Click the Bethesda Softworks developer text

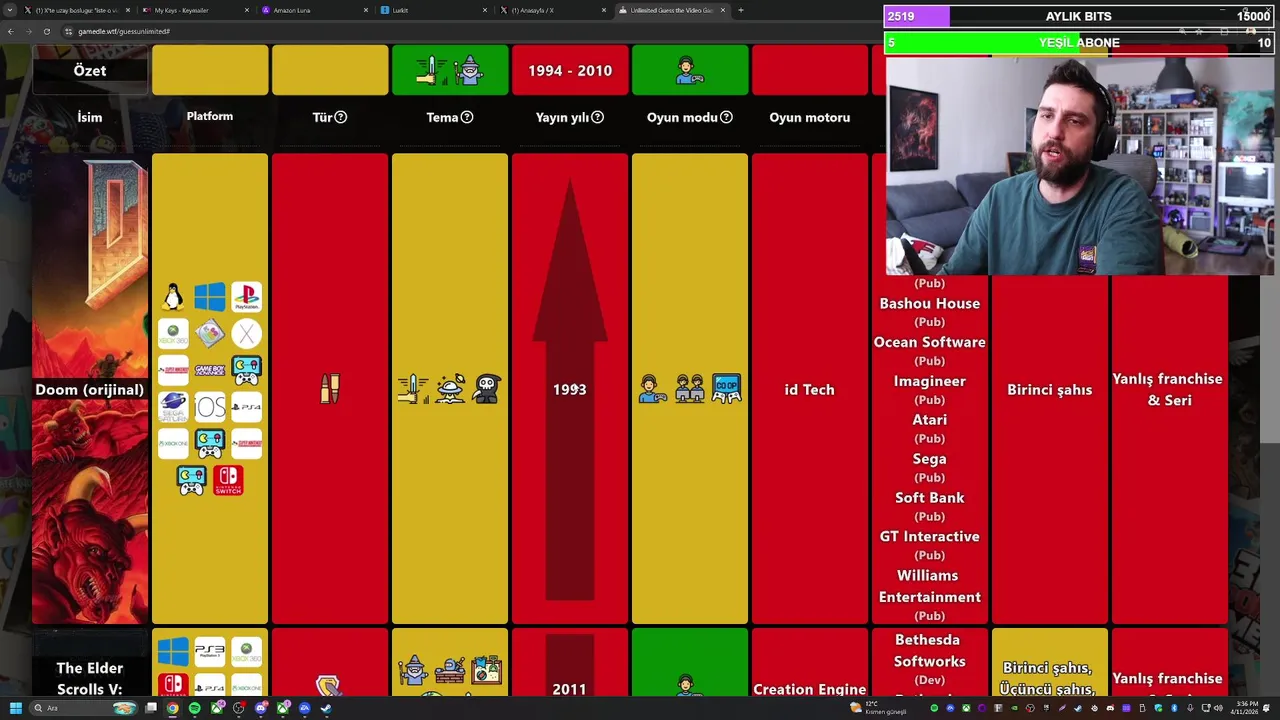pos(930,650)
